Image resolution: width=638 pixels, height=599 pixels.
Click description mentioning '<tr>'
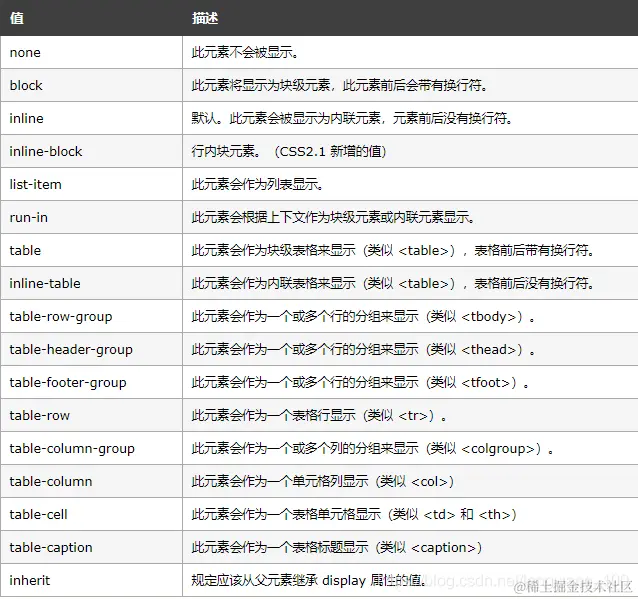(319, 415)
